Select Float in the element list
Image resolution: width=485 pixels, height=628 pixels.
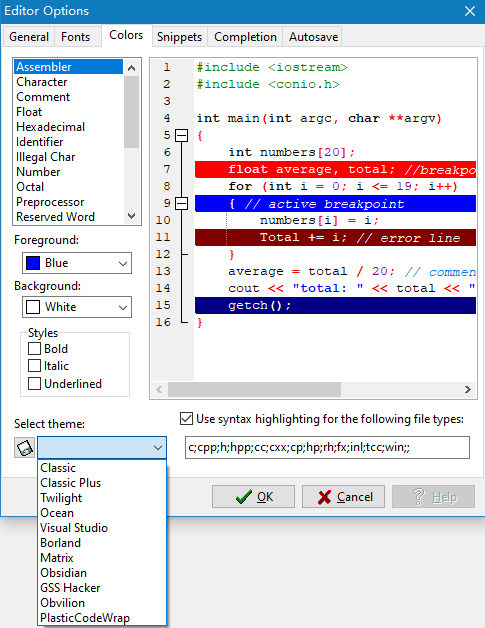[68, 112]
